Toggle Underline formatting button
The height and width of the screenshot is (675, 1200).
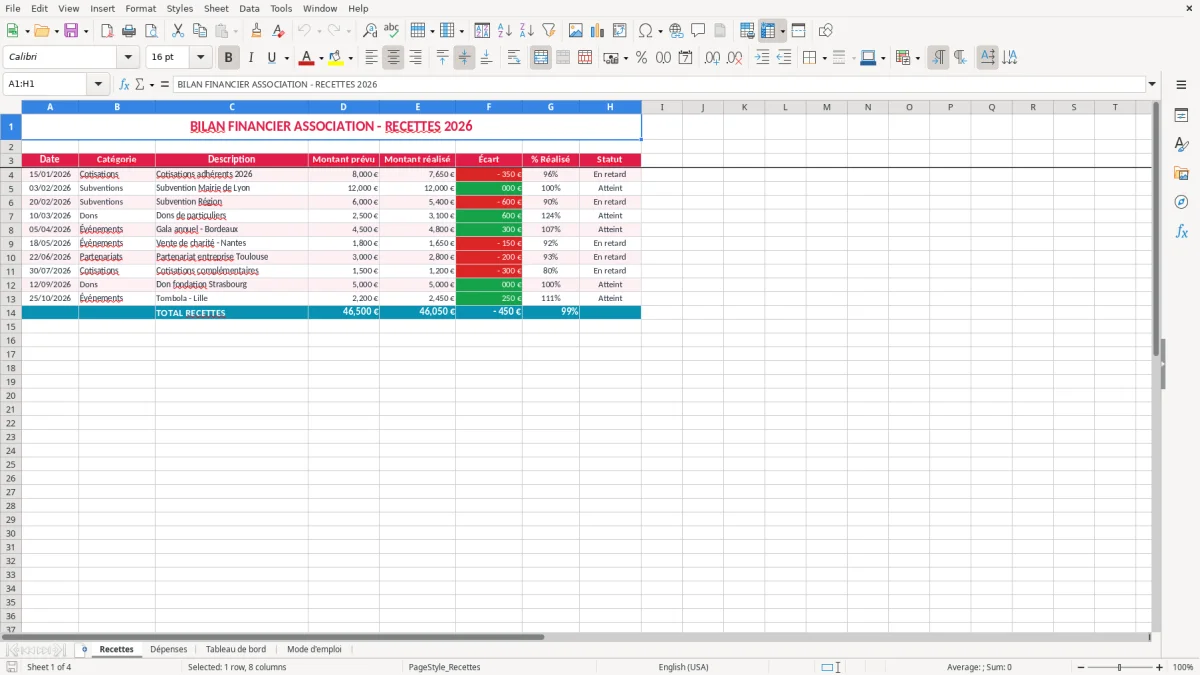(271, 58)
